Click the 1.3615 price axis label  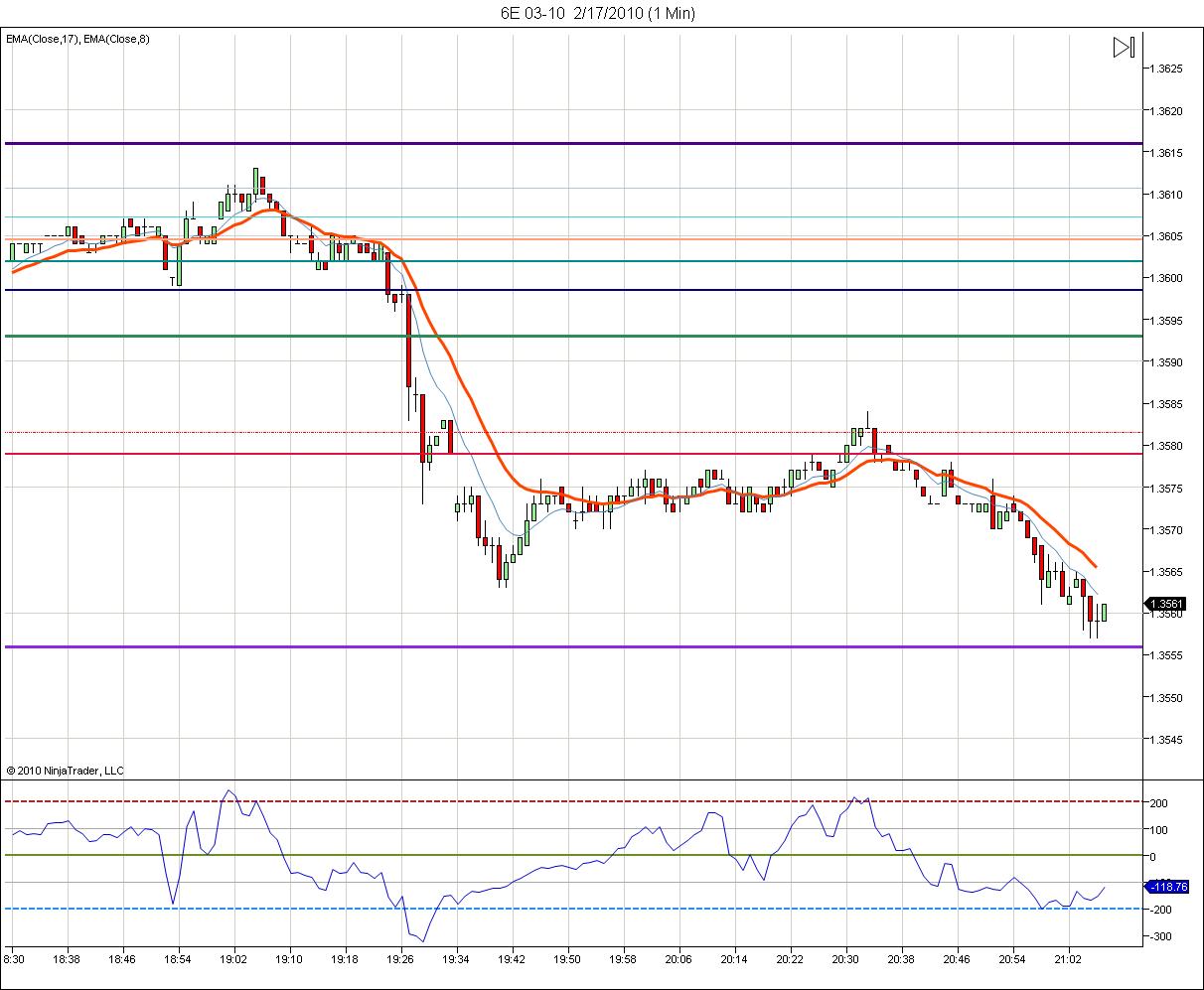1166,153
